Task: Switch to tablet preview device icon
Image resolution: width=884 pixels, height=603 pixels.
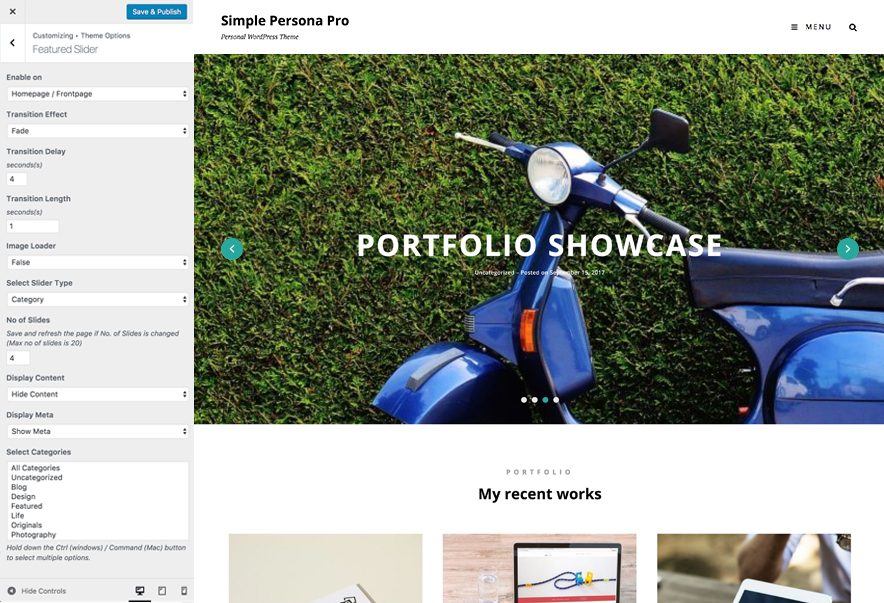Action: tap(162, 591)
